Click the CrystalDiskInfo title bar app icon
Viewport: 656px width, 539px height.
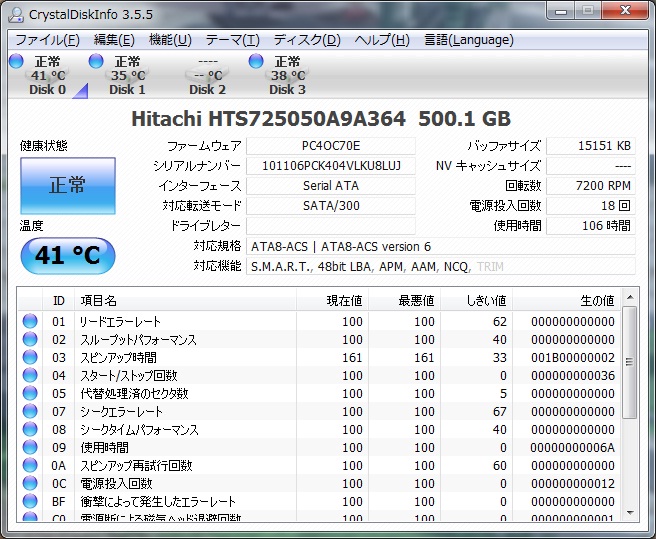pyautogui.click(x=15, y=12)
